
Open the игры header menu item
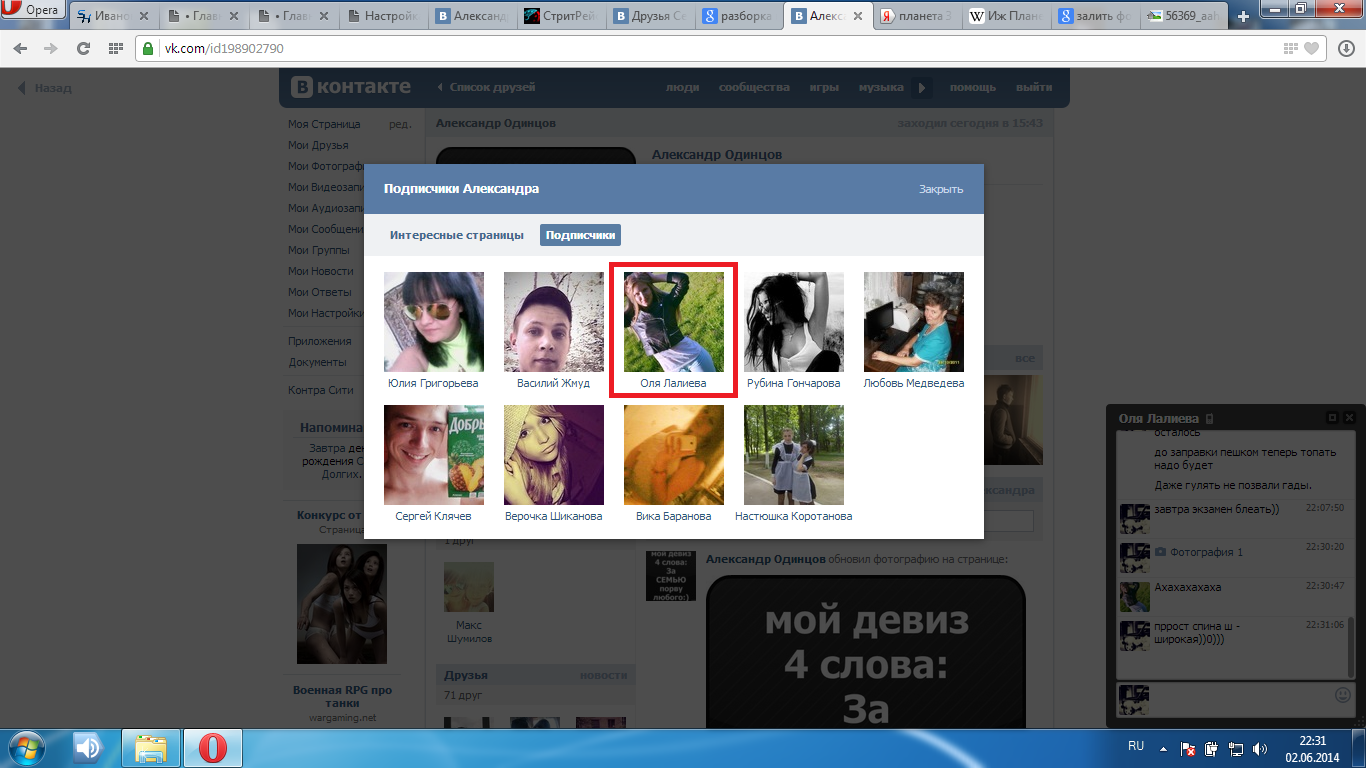click(x=824, y=88)
